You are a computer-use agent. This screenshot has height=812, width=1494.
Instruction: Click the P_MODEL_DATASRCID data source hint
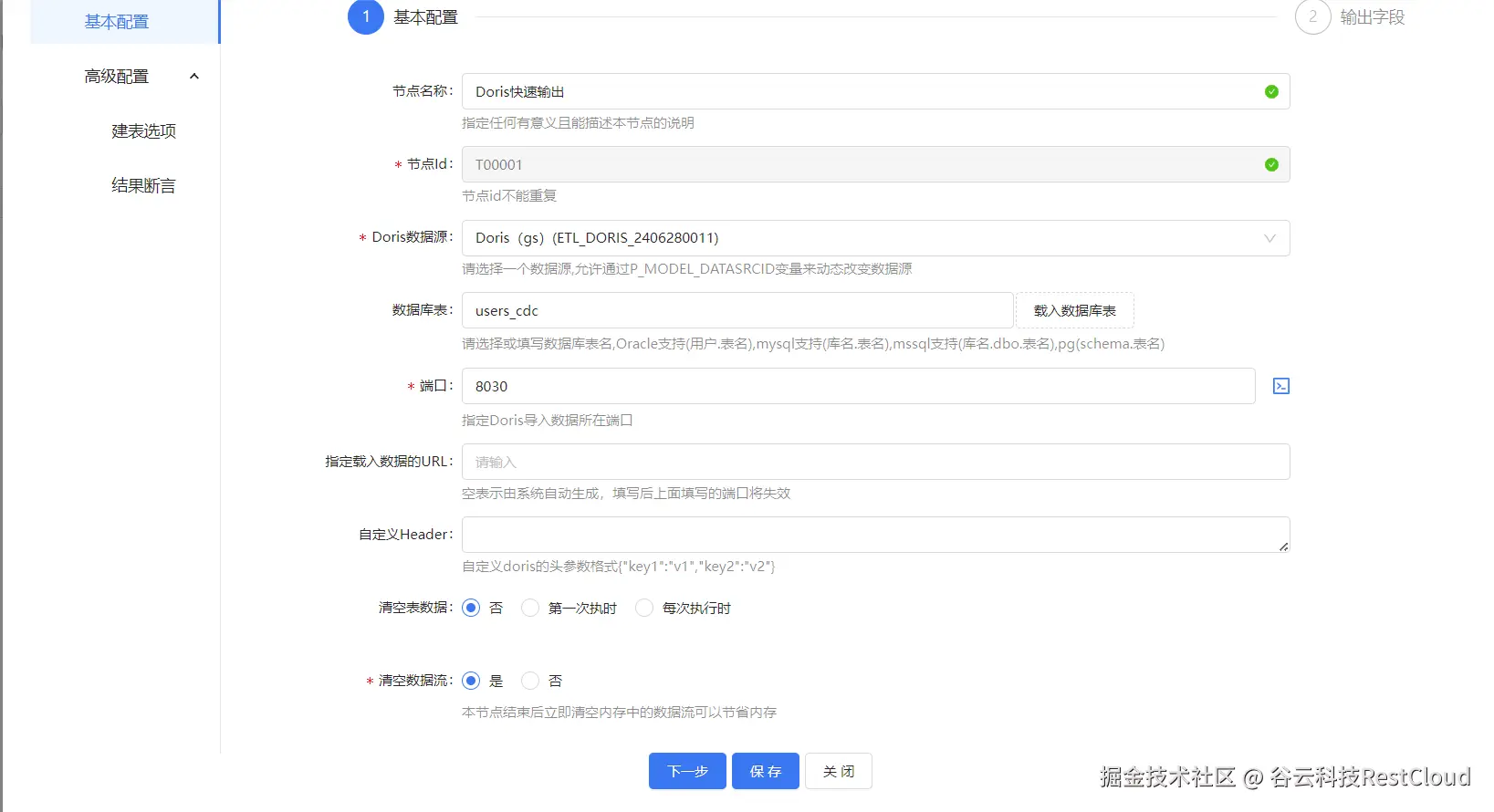tap(687, 268)
